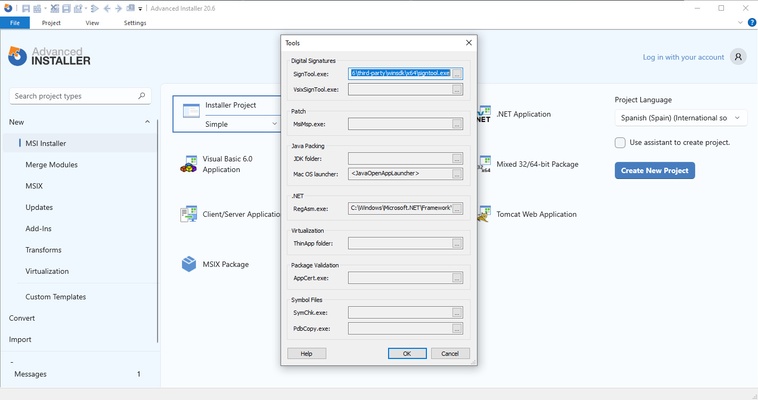The width and height of the screenshot is (758, 400).
Task: Open the Project Language dropdown
Action: pyautogui.click(x=681, y=118)
